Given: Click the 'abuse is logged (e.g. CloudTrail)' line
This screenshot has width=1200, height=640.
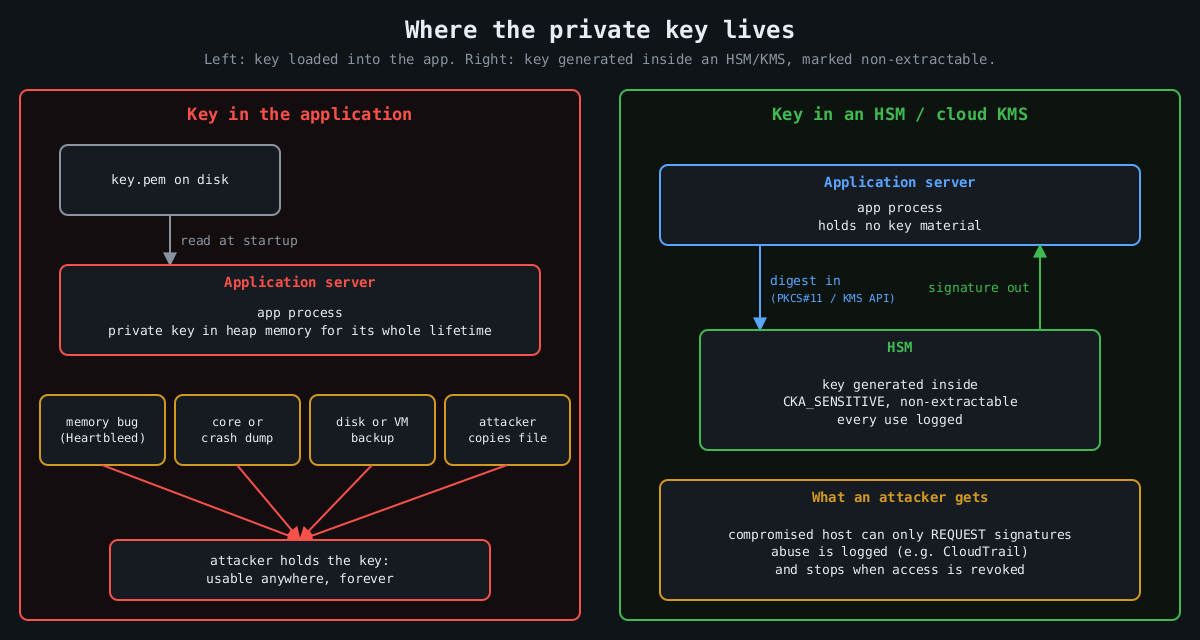Looking at the screenshot, I should coord(900,552).
